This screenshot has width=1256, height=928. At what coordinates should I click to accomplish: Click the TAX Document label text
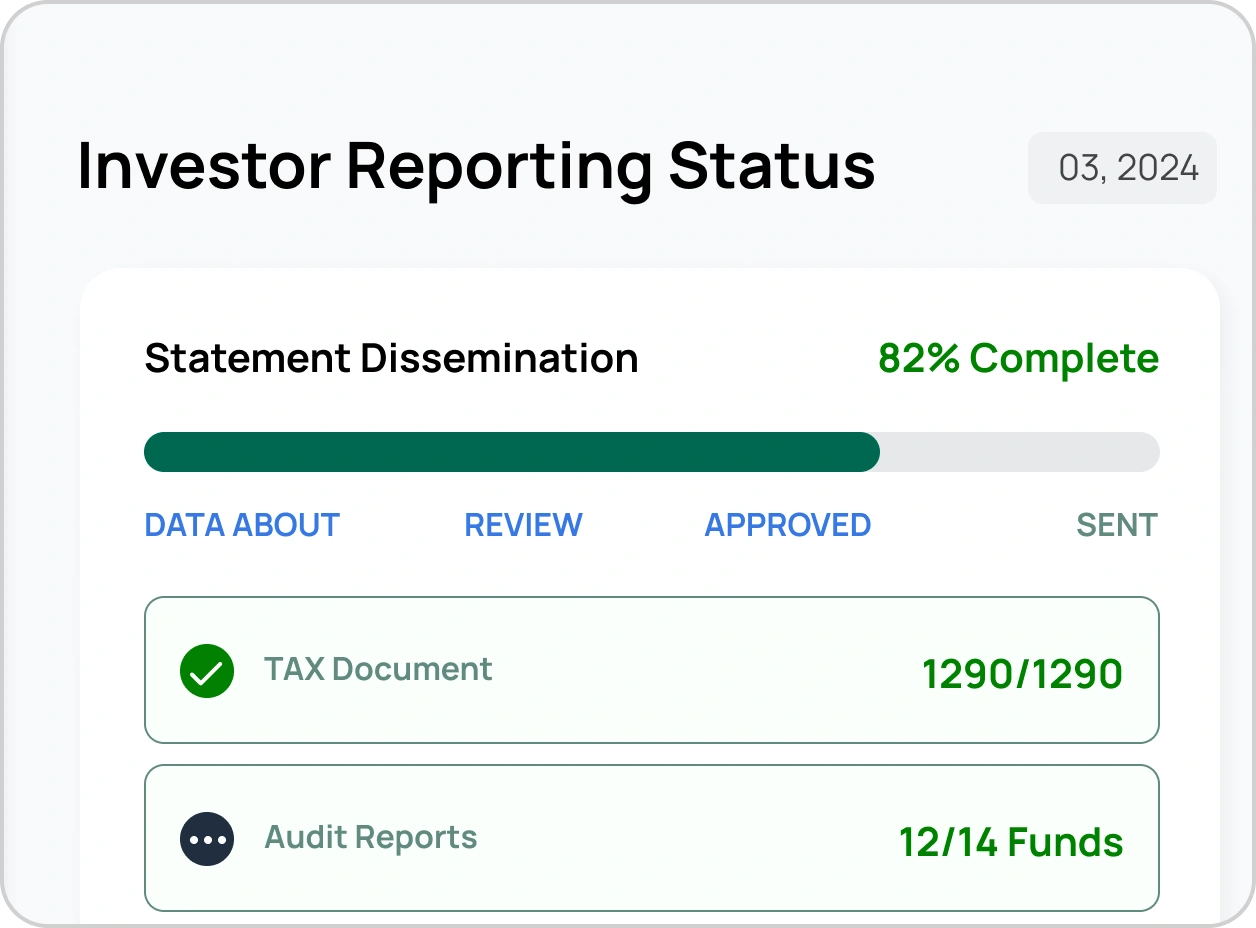point(378,669)
